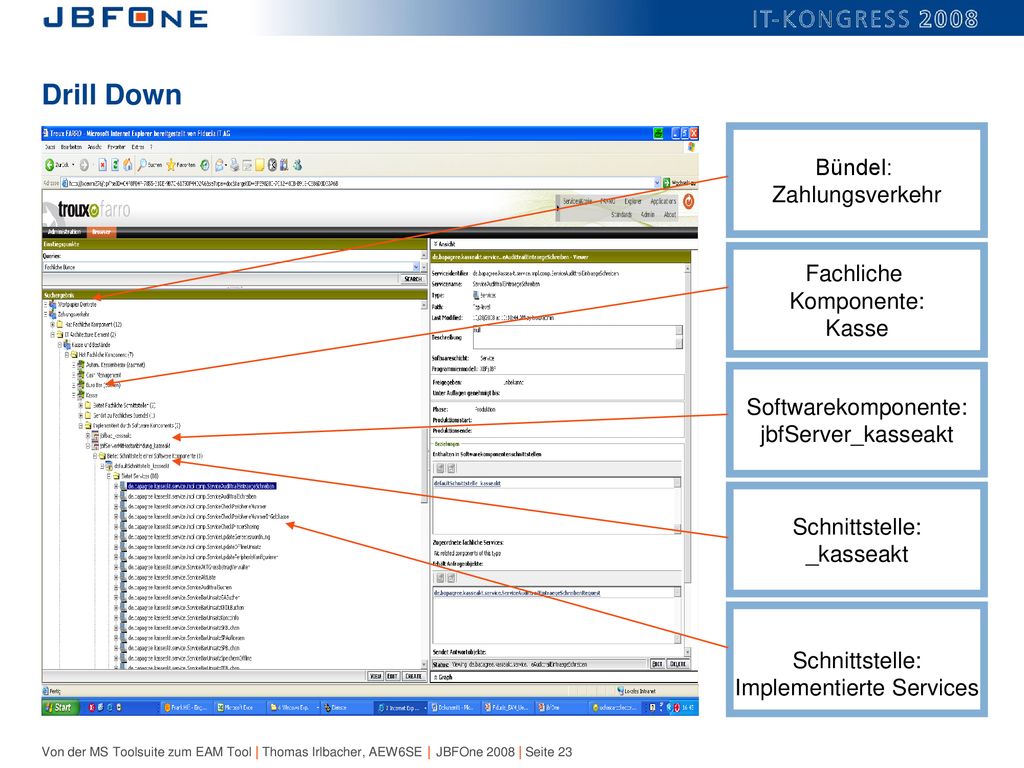Image resolution: width=1024 pixels, height=768 pixels.
Task: Click the DELETE button in the viewer
Action: (677, 664)
